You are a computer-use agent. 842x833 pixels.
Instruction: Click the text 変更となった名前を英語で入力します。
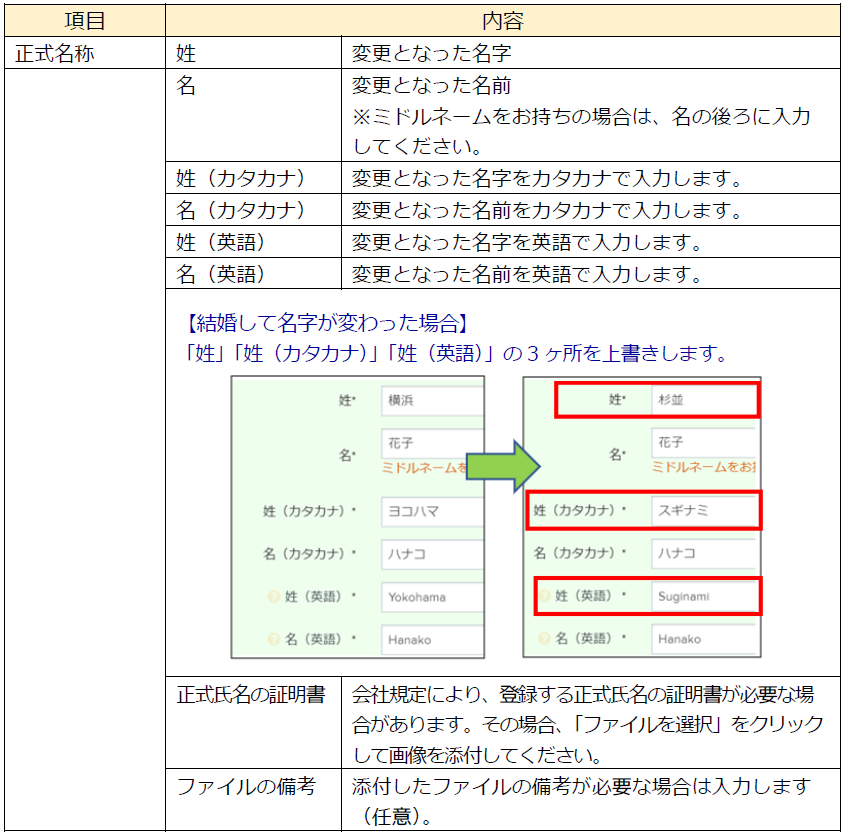click(527, 274)
